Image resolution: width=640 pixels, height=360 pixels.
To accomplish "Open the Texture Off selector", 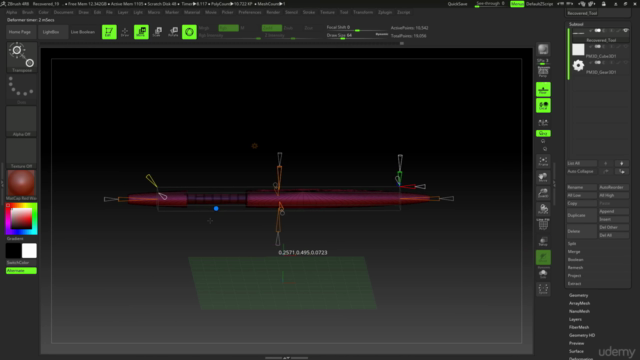I will [22, 153].
